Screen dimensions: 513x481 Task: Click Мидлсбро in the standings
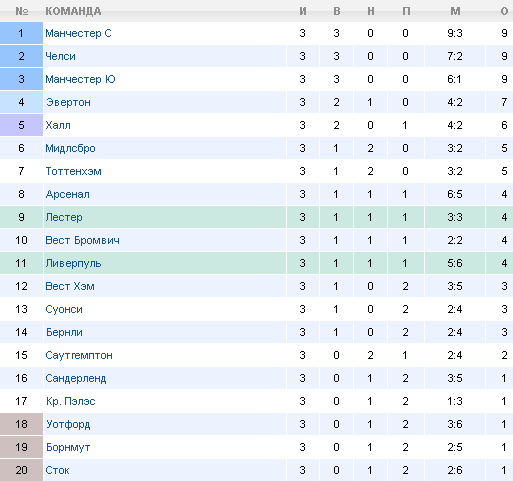point(70,148)
